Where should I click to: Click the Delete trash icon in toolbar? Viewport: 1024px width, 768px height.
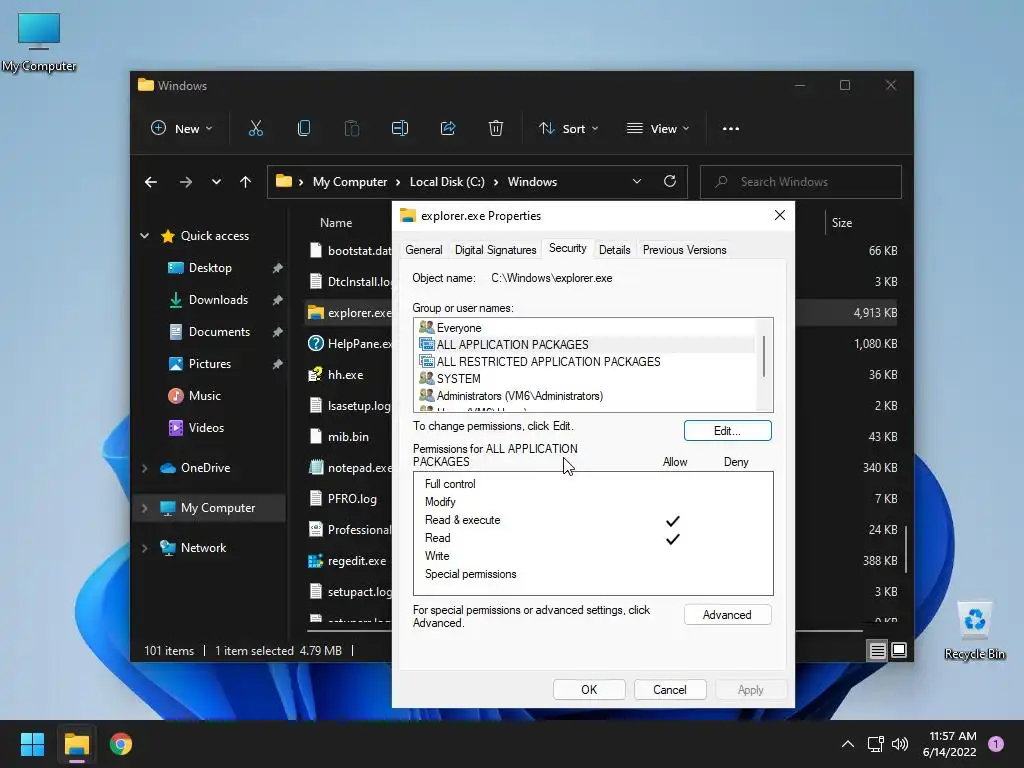496,129
